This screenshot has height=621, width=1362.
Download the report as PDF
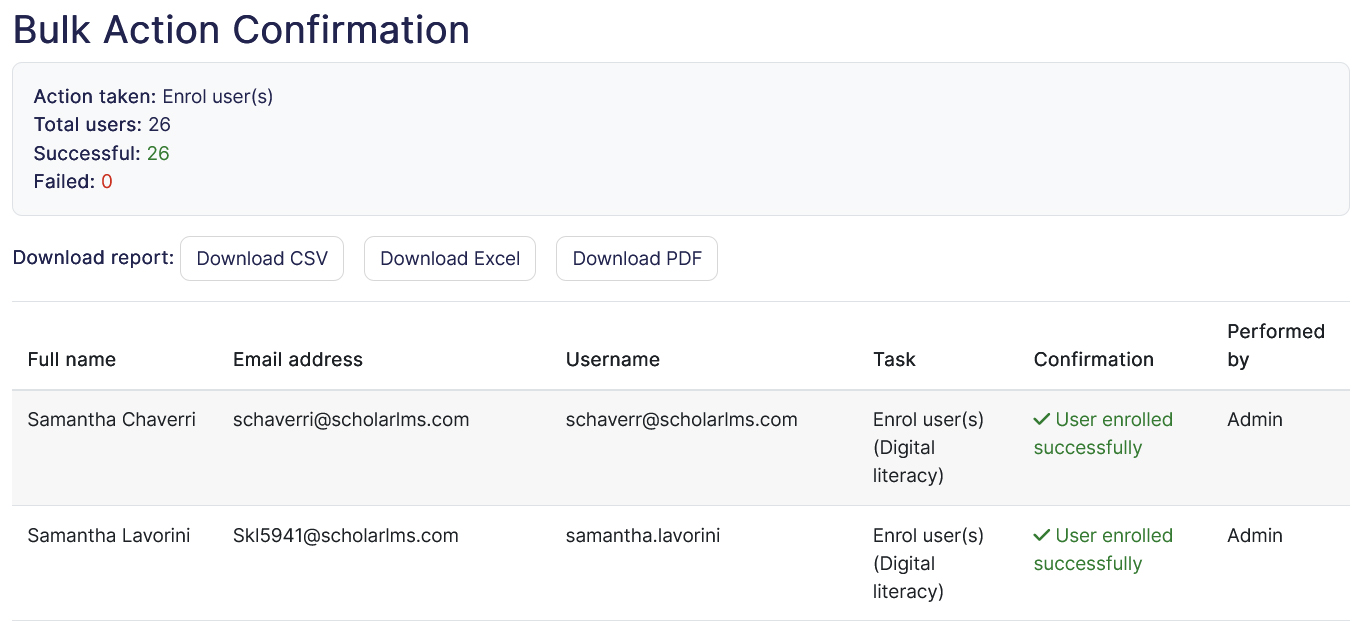pyautogui.click(x=636, y=258)
